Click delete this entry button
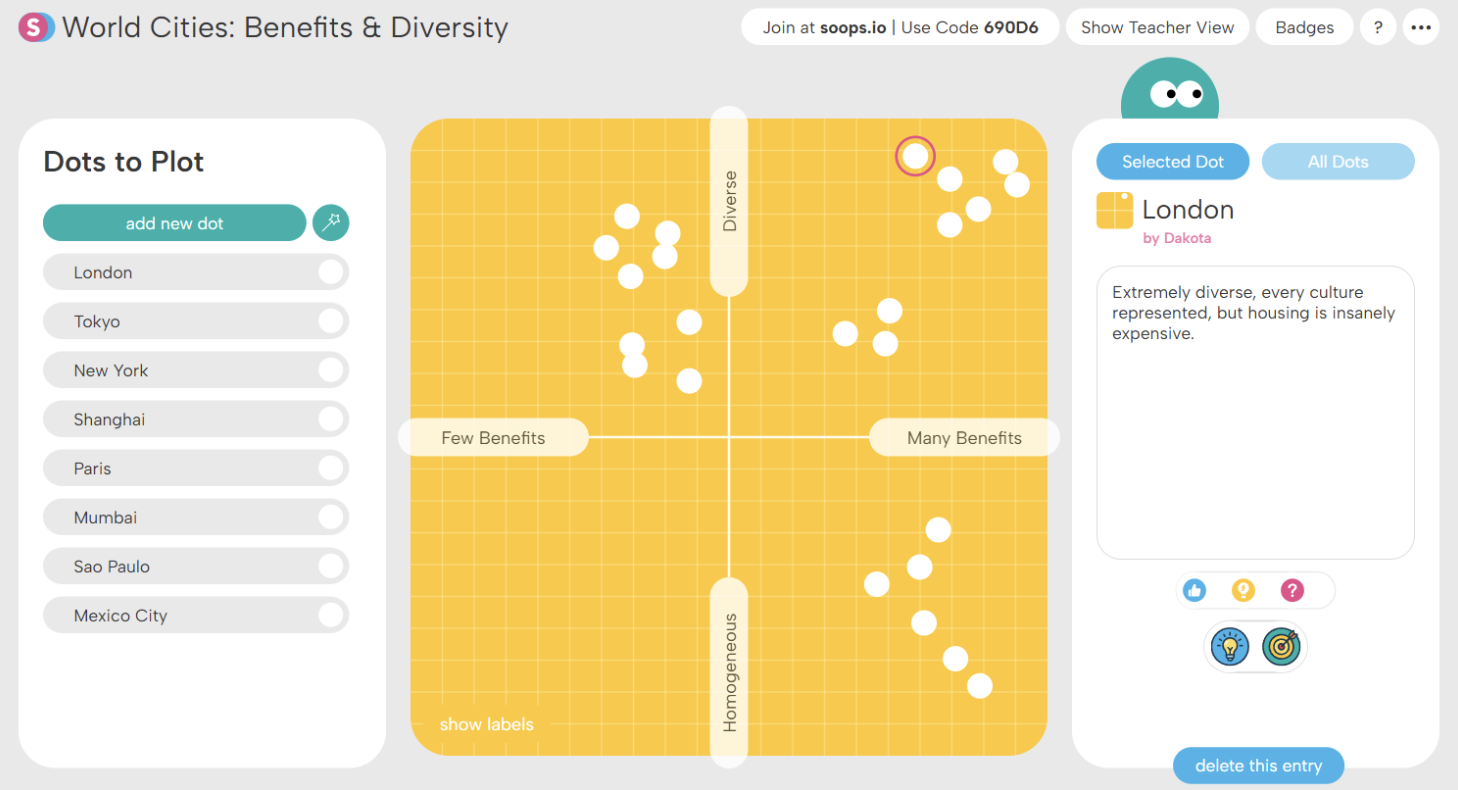Screen dimensions: 1458x790 (1258, 766)
